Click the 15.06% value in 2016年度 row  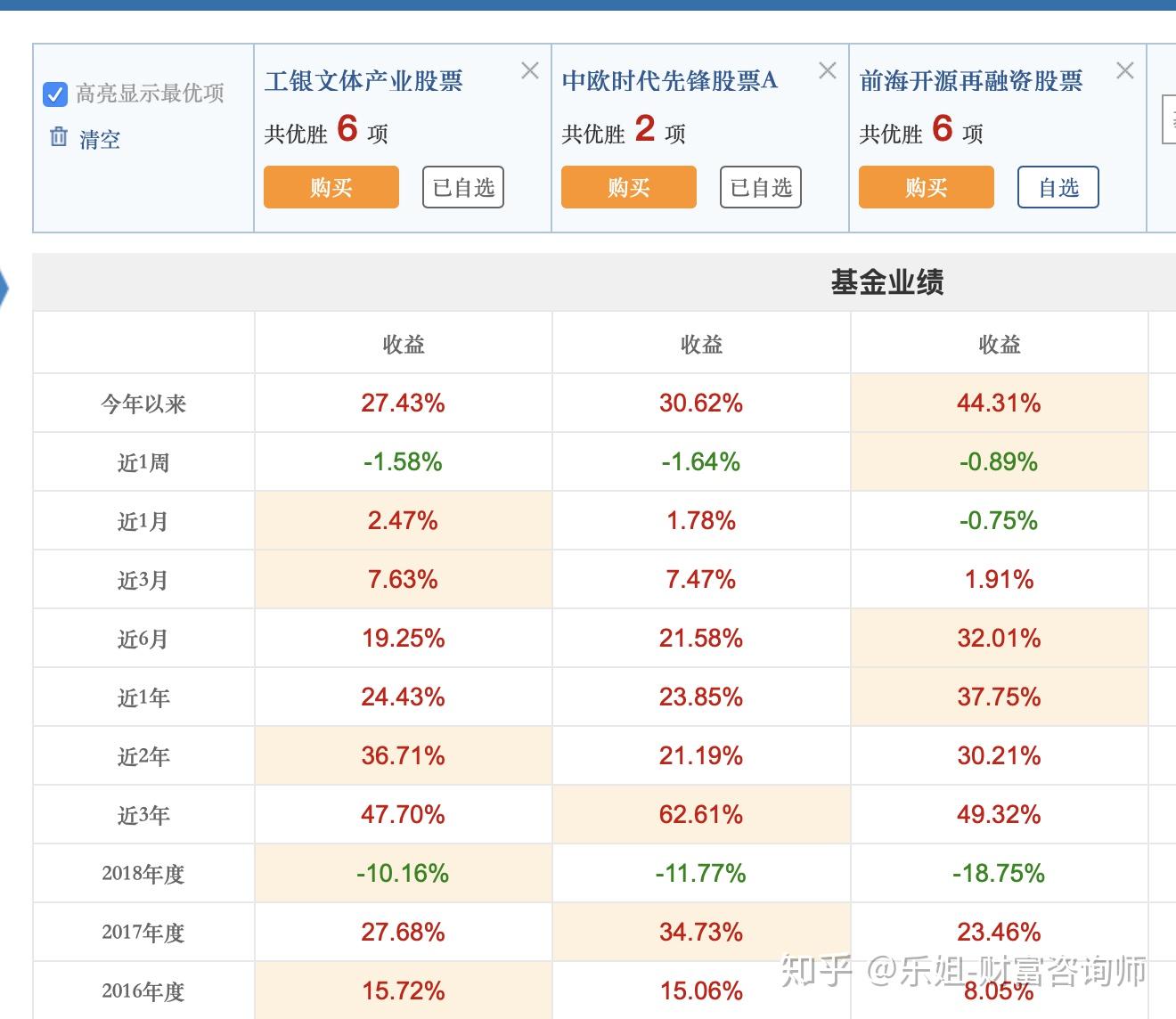click(701, 990)
